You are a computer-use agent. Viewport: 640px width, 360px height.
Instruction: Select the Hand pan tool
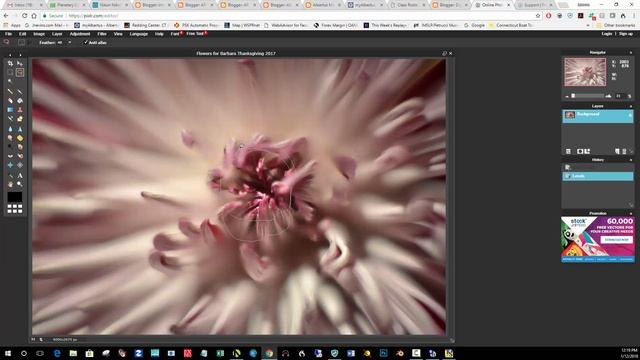point(10,184)
